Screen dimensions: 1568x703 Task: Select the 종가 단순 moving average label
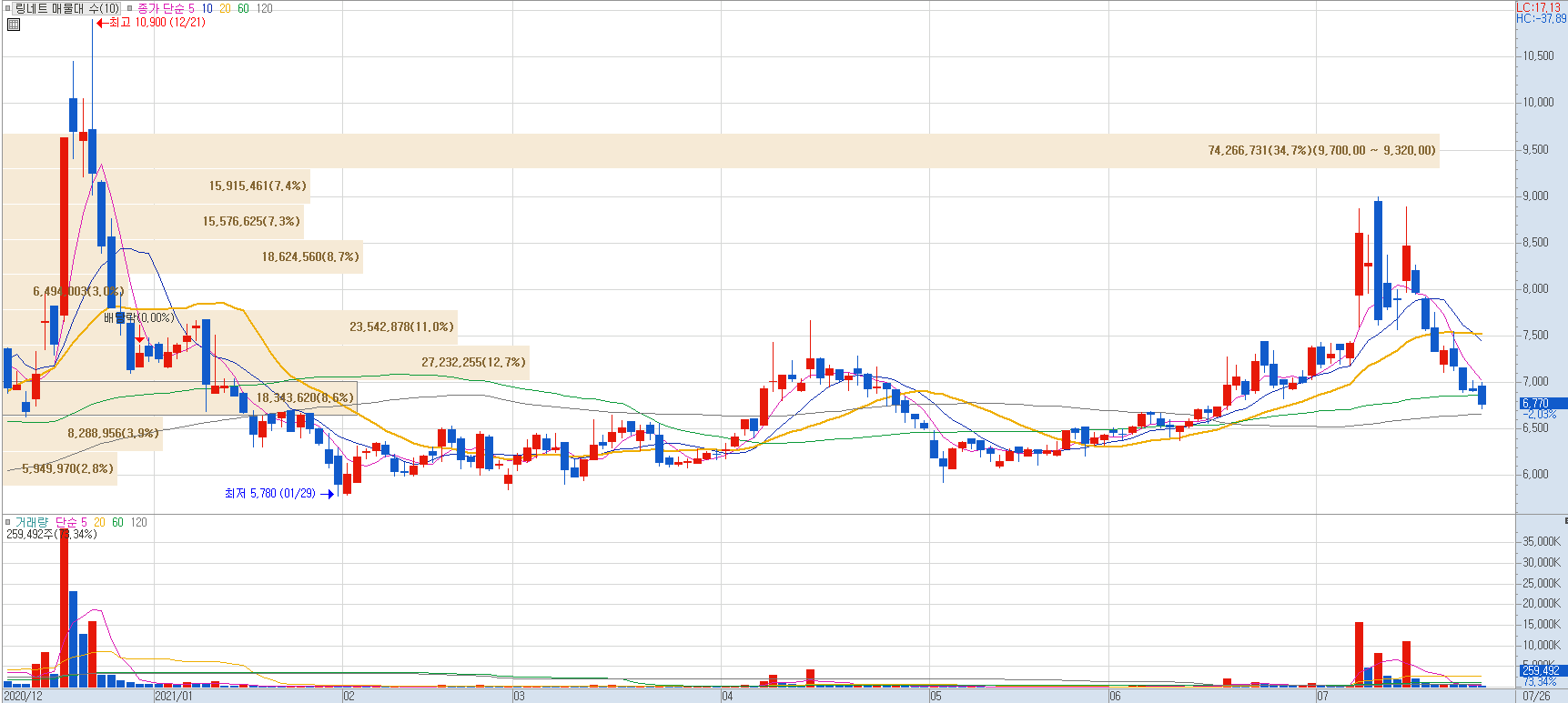click(x=159, y=8)
